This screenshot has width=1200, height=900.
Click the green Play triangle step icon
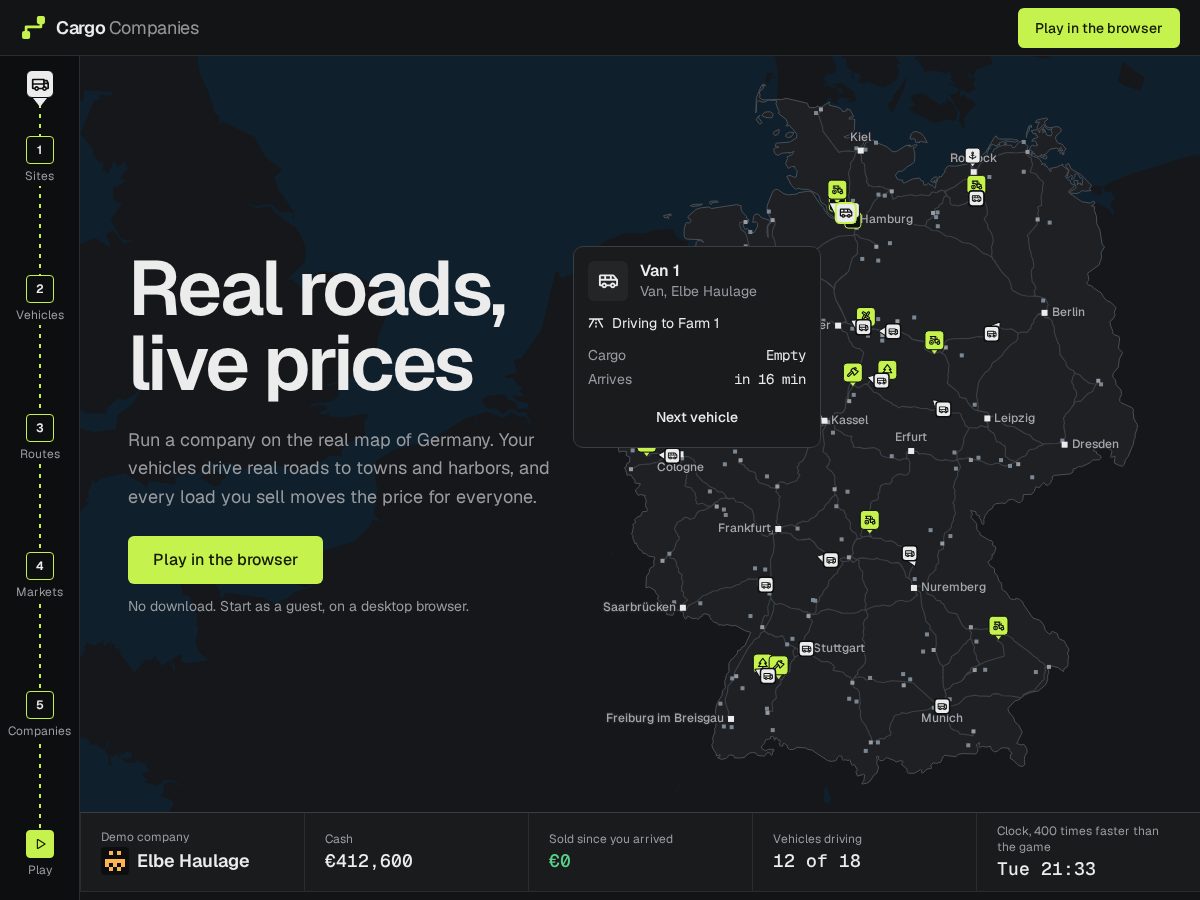40,844
